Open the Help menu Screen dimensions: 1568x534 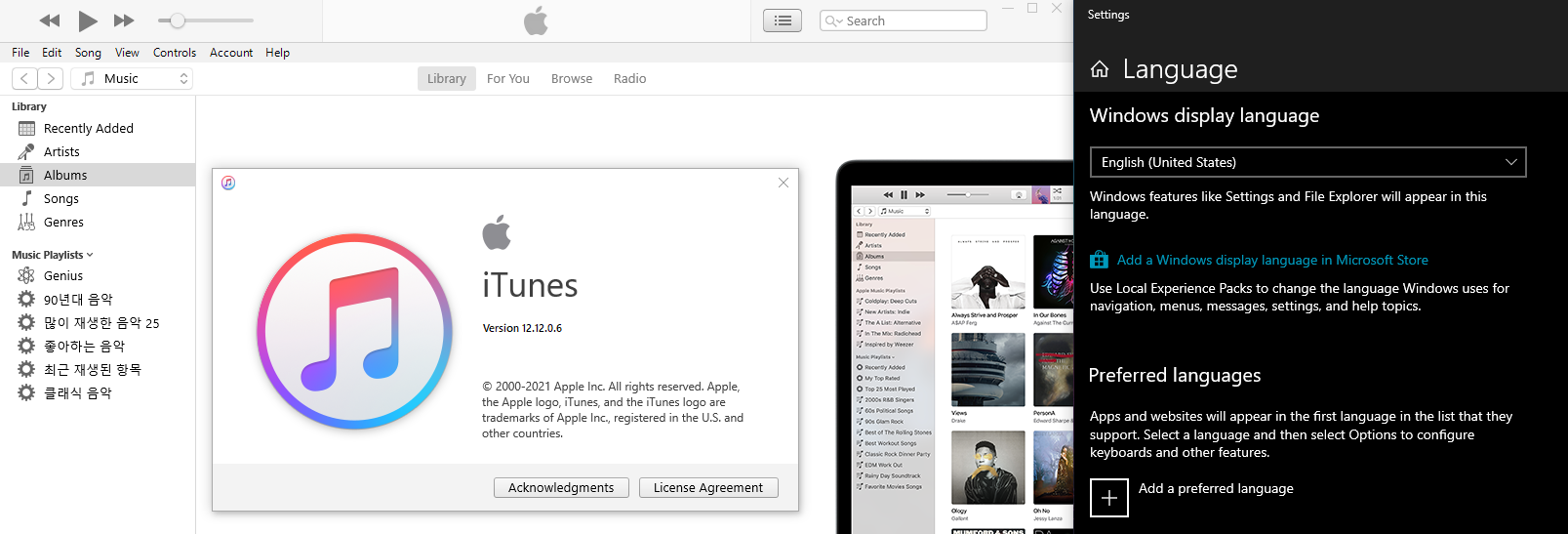tap(277, 53)
